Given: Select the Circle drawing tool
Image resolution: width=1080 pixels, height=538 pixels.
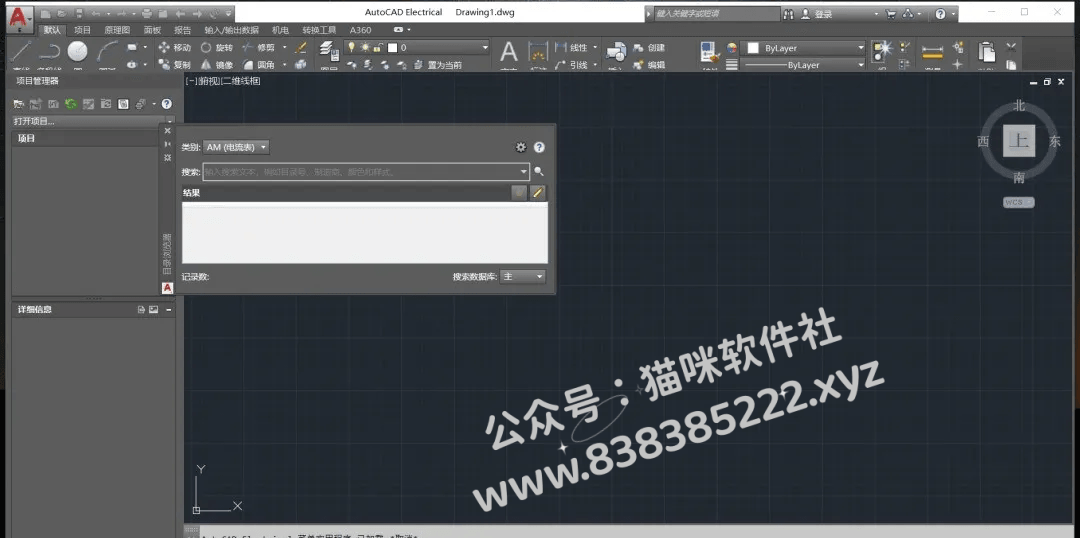Looking at the screenshot, I should point(77,52).
